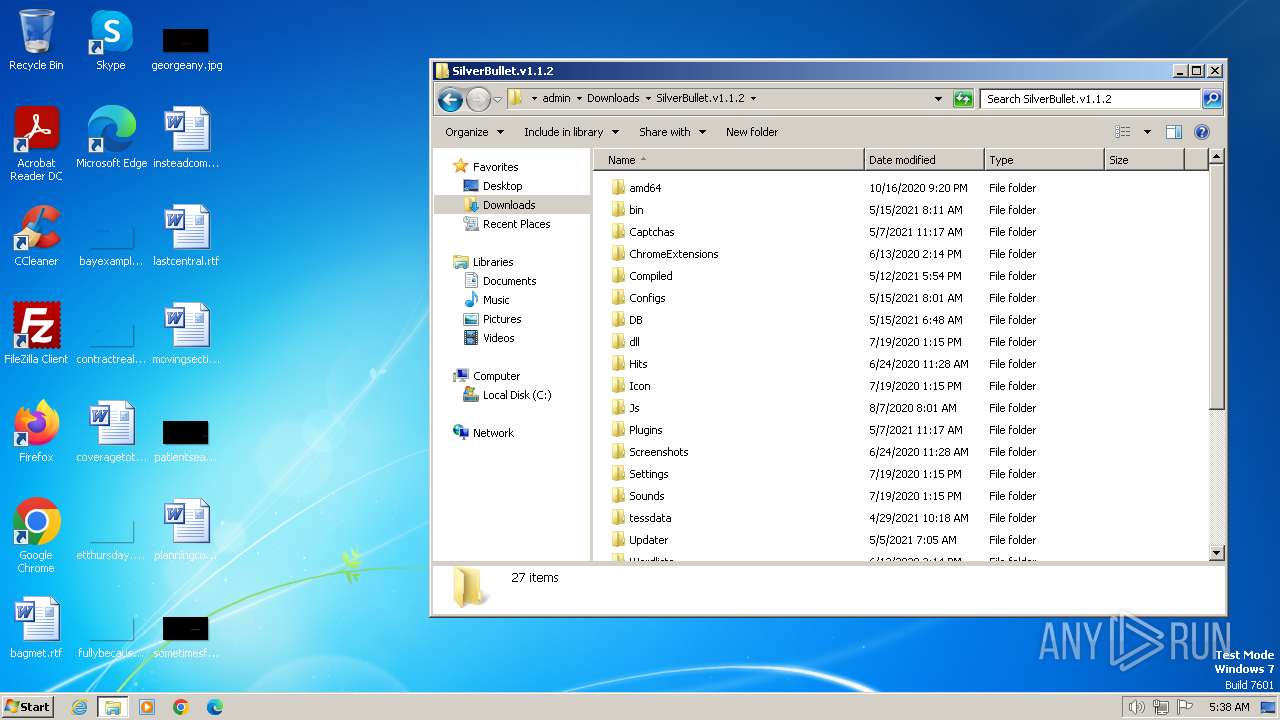The height and width of the screenshot is (720, 1280).
Task: Select Documents library in navigation pane
Action: 509,281
